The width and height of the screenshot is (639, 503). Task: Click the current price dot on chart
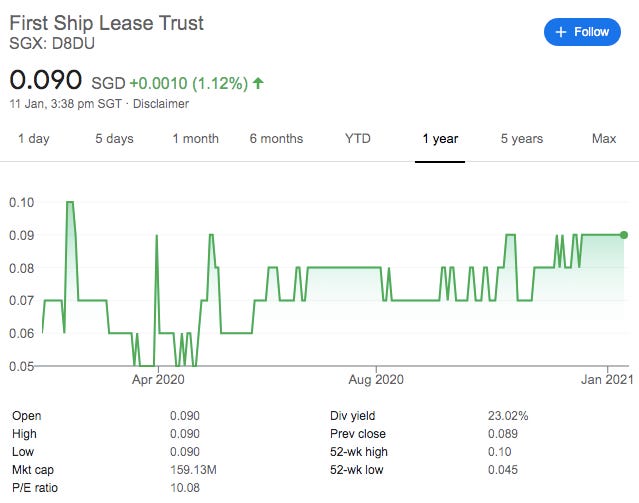point(624,235)
